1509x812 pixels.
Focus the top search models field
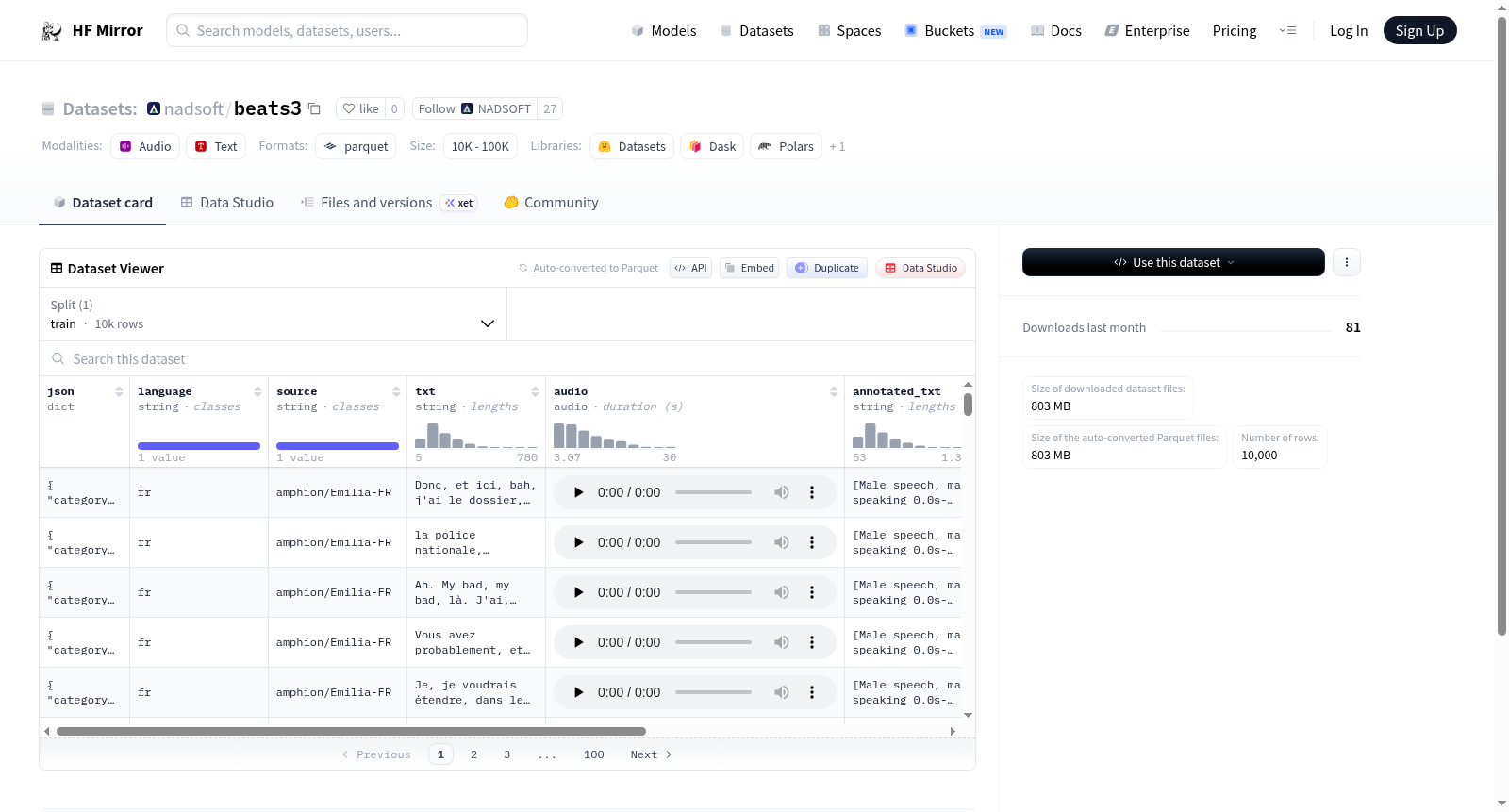click(347, 30)
